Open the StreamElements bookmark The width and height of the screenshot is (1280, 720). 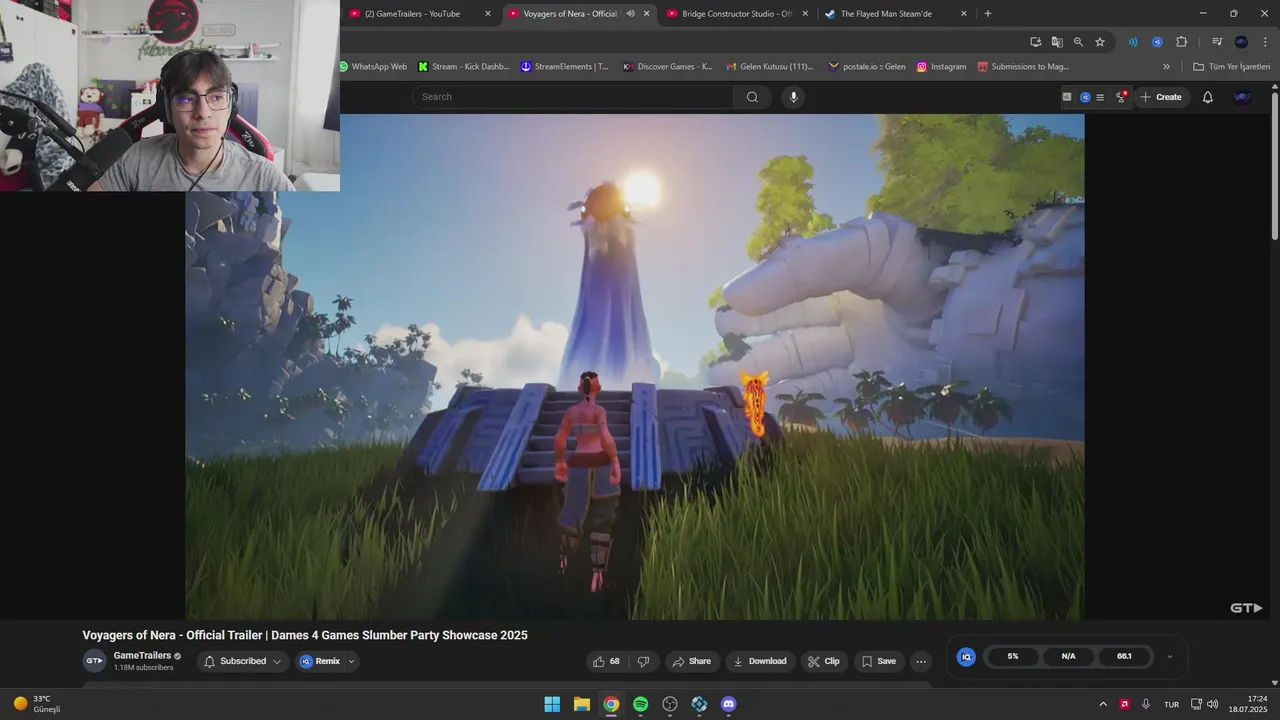pos(565,67)
